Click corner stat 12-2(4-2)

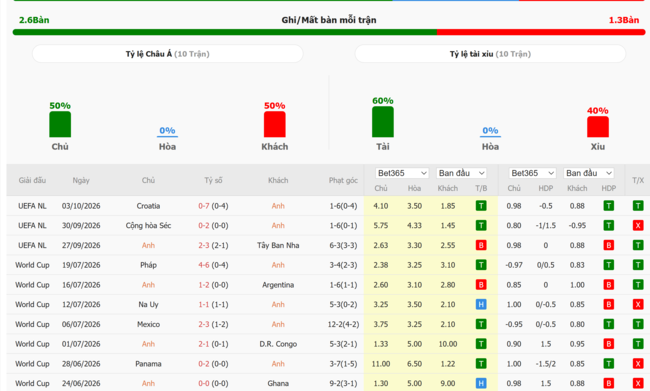[343, 324]
